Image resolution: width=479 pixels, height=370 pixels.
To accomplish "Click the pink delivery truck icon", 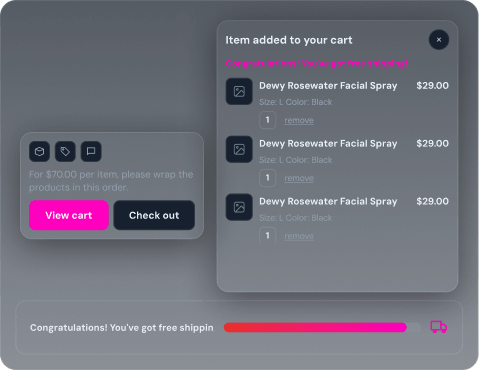I will pyautogui.click(x=438, y=327).
